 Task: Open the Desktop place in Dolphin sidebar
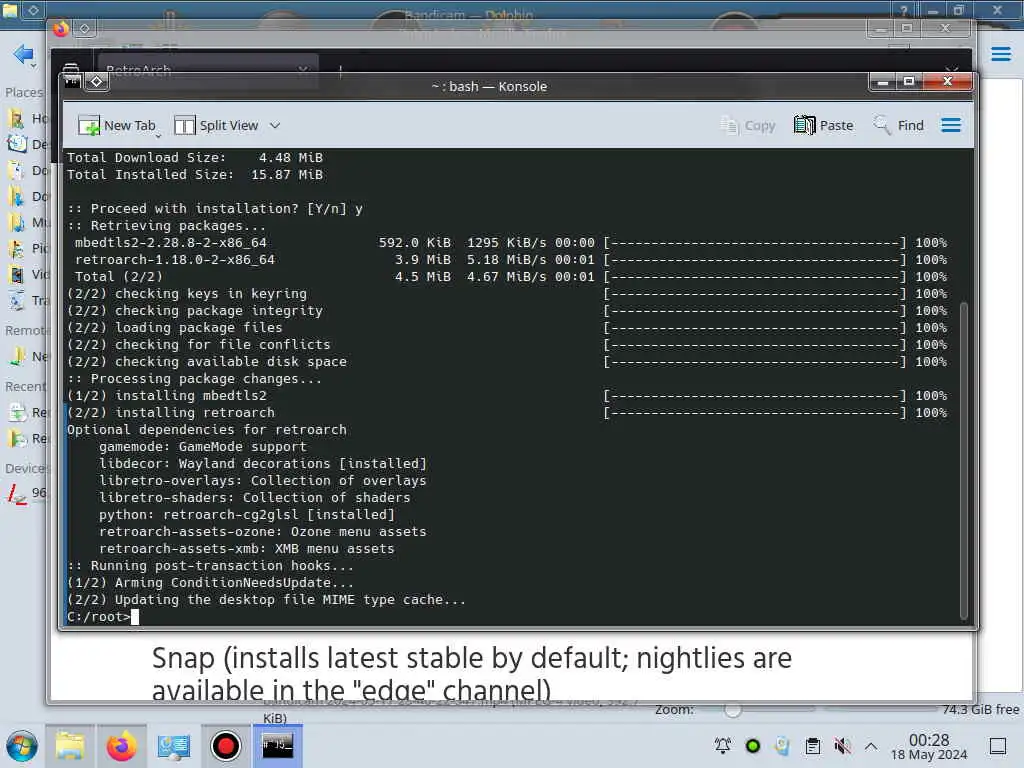tap(27, 144)
